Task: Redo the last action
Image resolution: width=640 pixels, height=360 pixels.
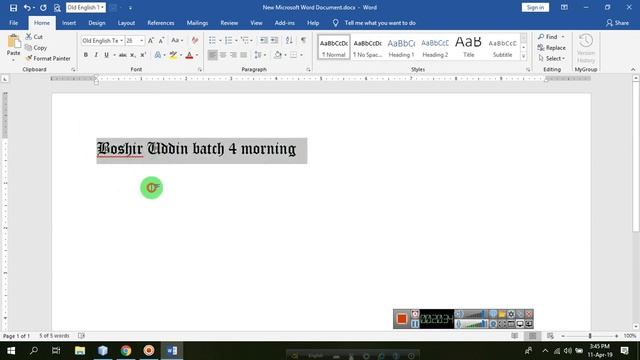Action: click(43, 8)
